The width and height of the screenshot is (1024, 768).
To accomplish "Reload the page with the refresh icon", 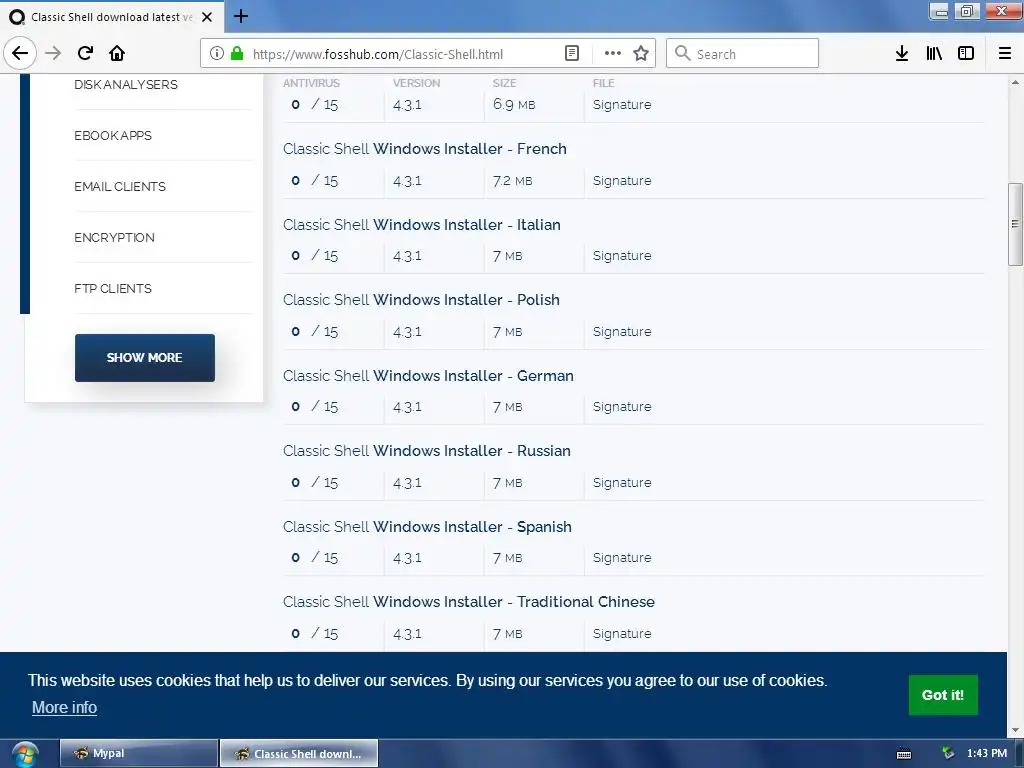I will coord(85,53).
